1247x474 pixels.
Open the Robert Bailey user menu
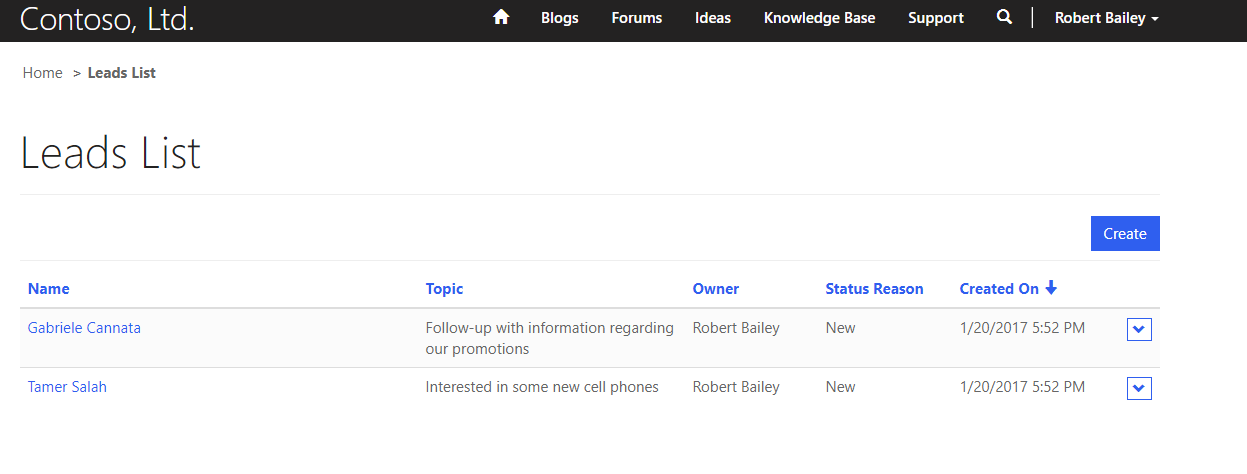tap(1106, 18)
